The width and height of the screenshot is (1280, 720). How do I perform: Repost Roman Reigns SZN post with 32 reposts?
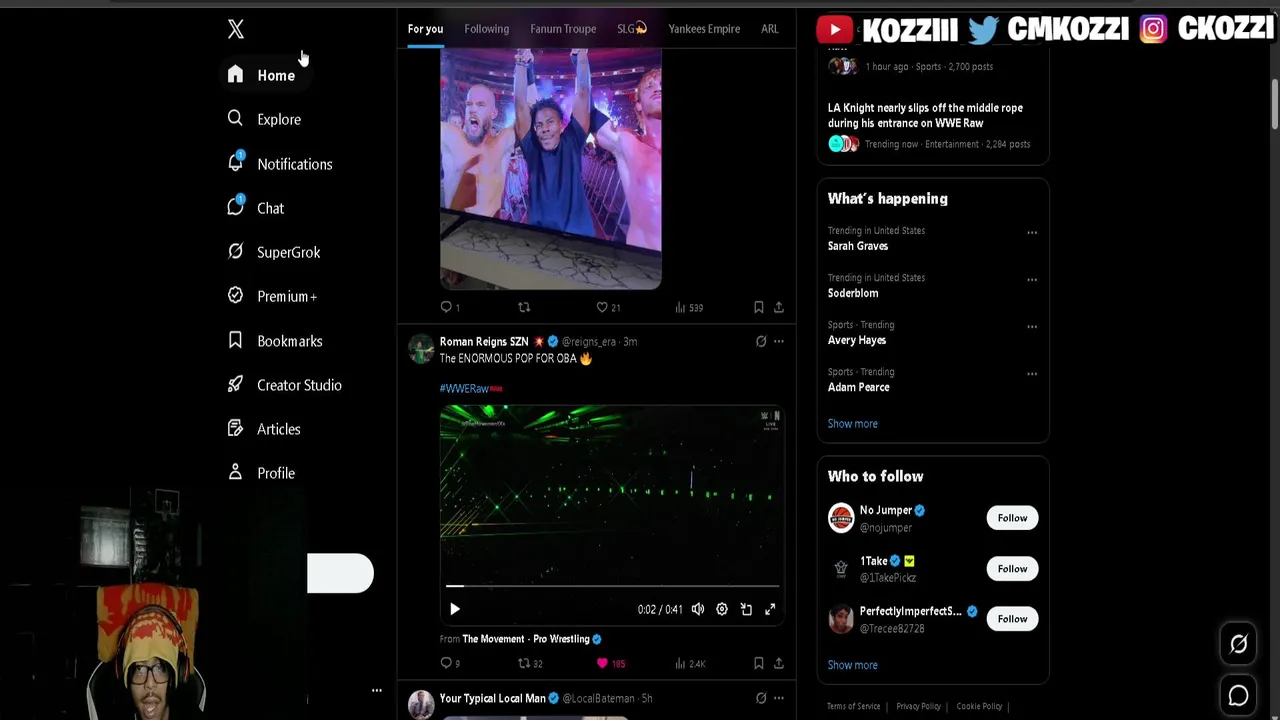(x=530, y=663)
